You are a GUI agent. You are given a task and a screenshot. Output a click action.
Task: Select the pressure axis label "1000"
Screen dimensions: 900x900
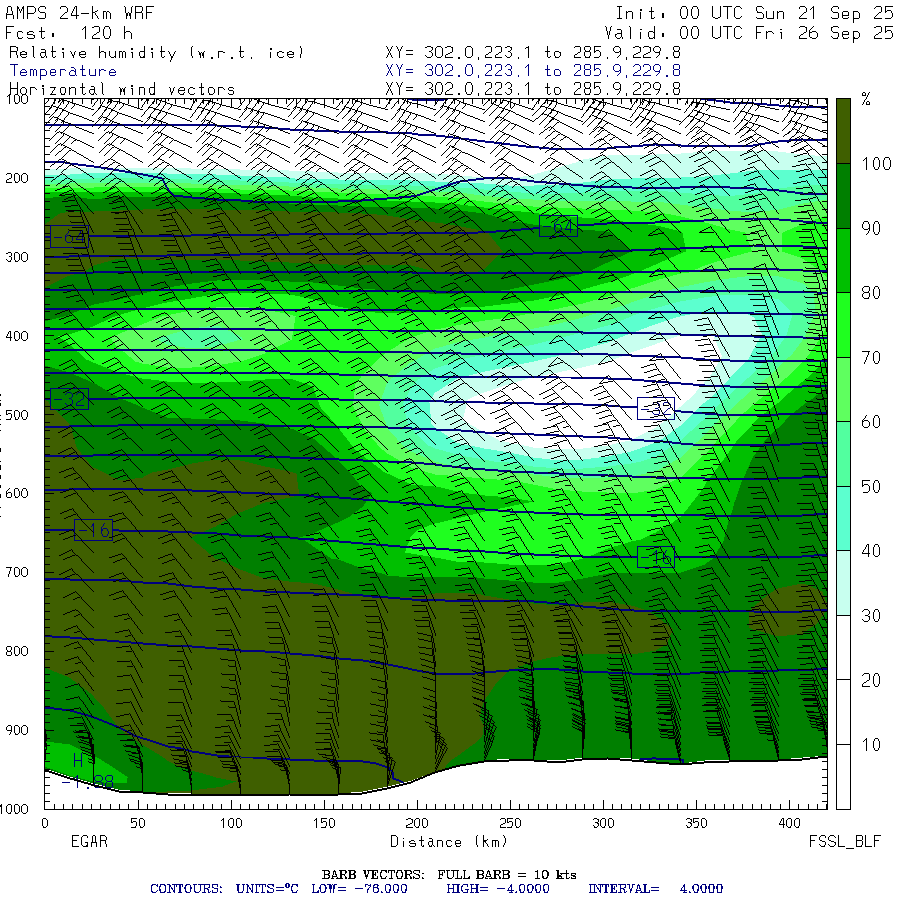coord(14,809)
